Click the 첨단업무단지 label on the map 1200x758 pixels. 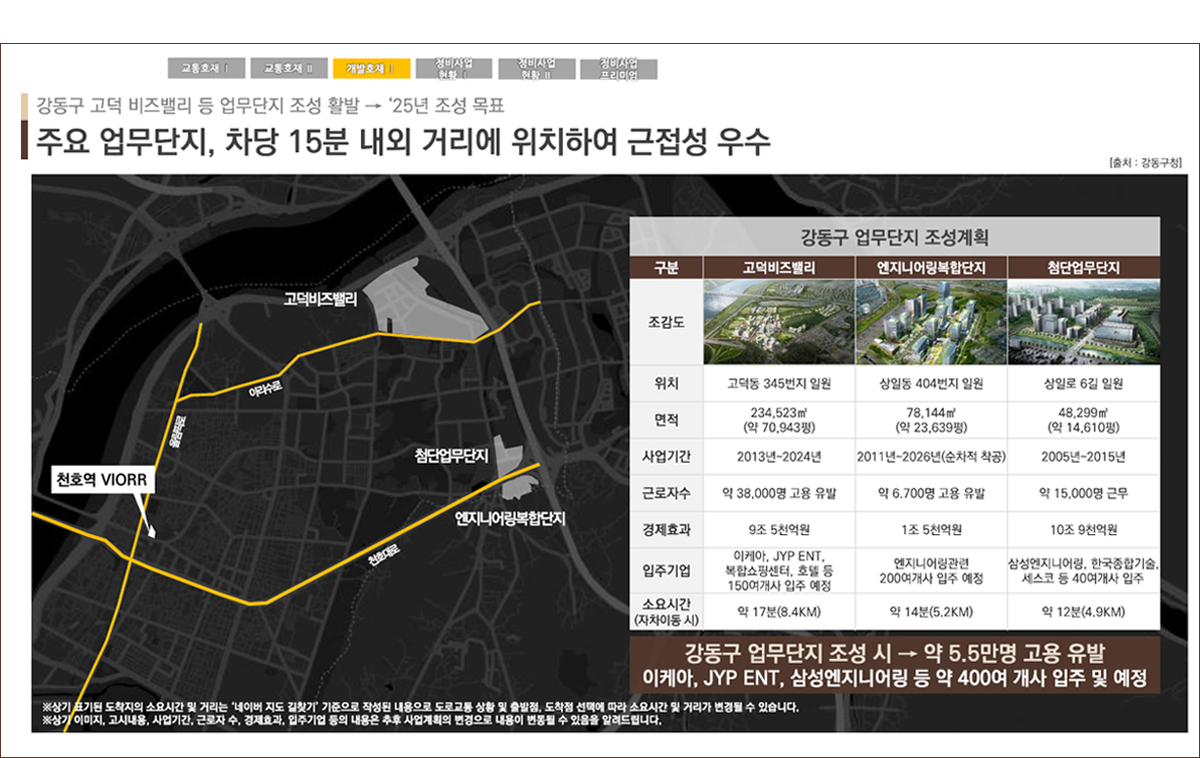click(451, 456)
